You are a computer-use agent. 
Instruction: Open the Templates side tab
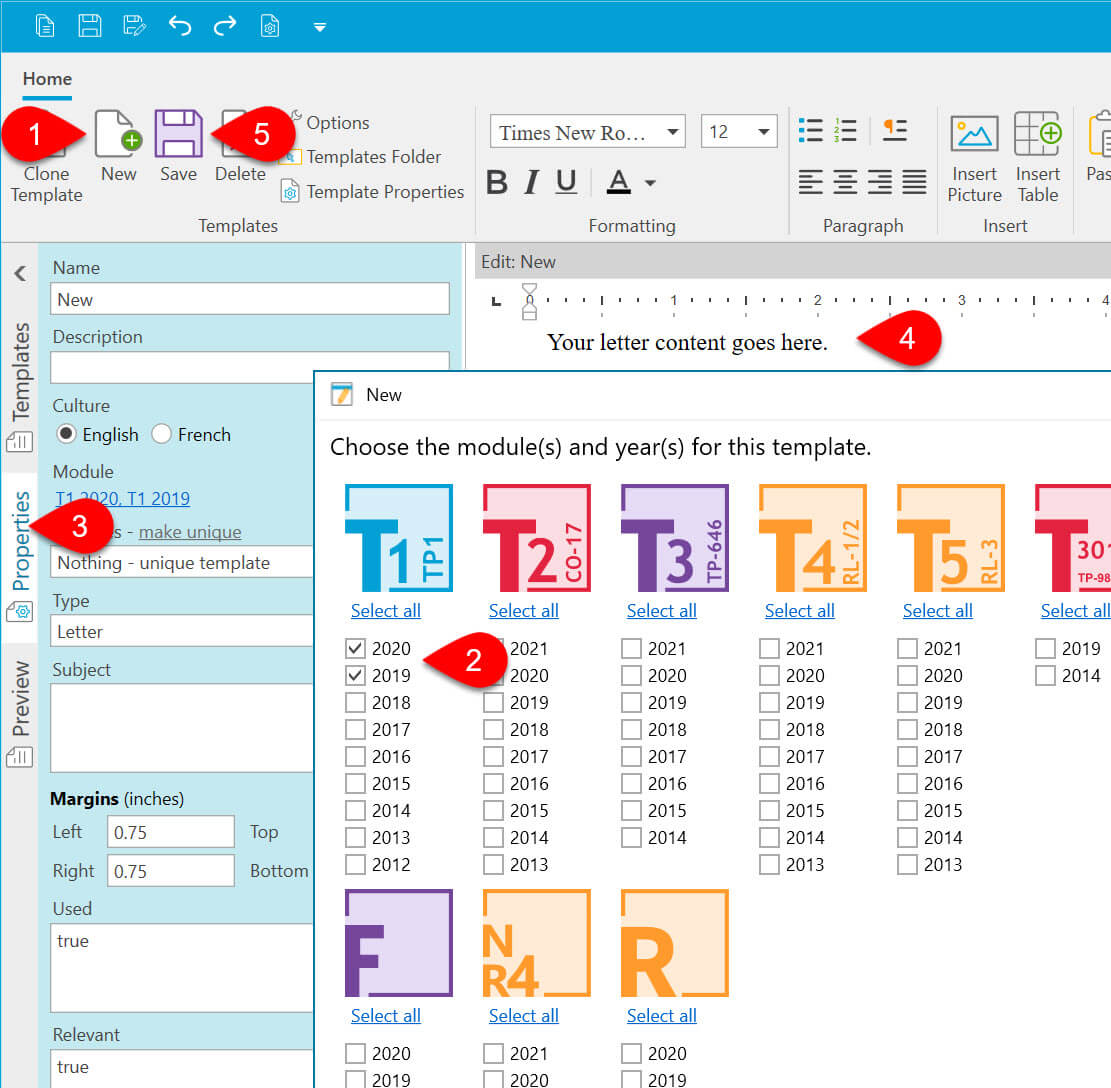(20, 387)
